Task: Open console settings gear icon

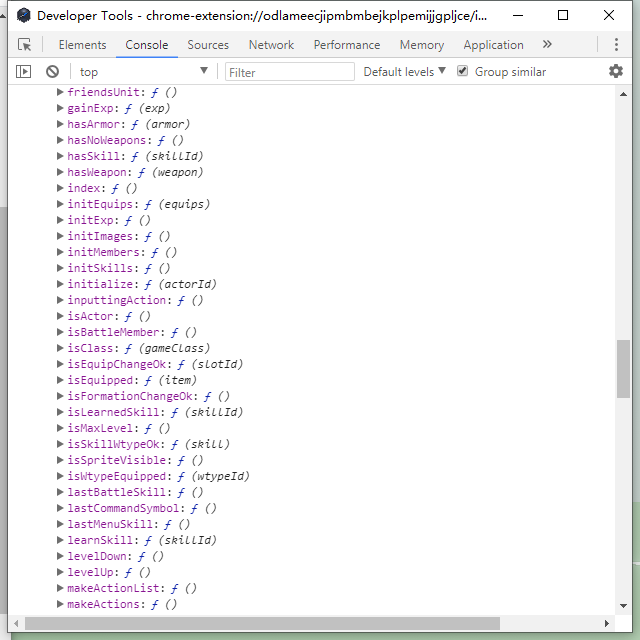Action: [616, 71]
